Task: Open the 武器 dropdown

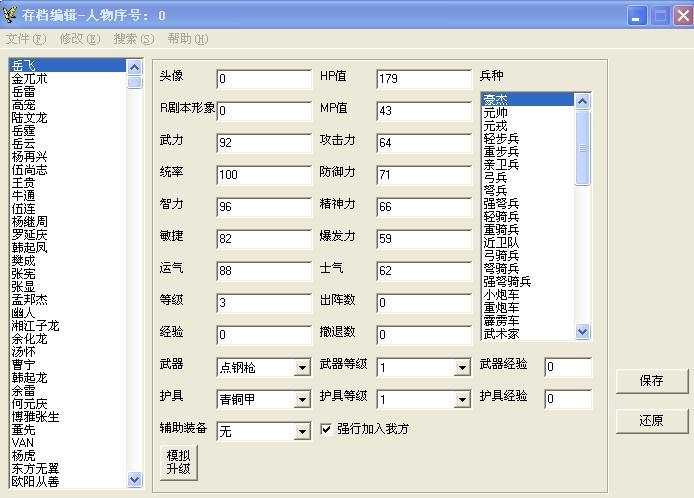Action: point(302,368)
